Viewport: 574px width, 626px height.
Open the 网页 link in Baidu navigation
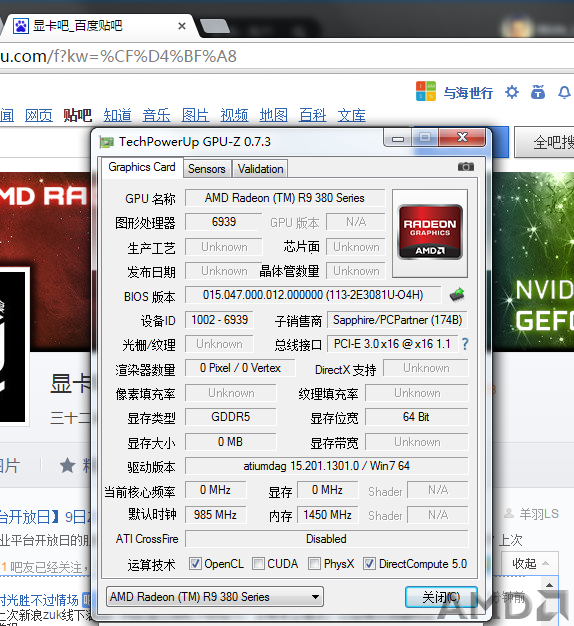[39, 115]
